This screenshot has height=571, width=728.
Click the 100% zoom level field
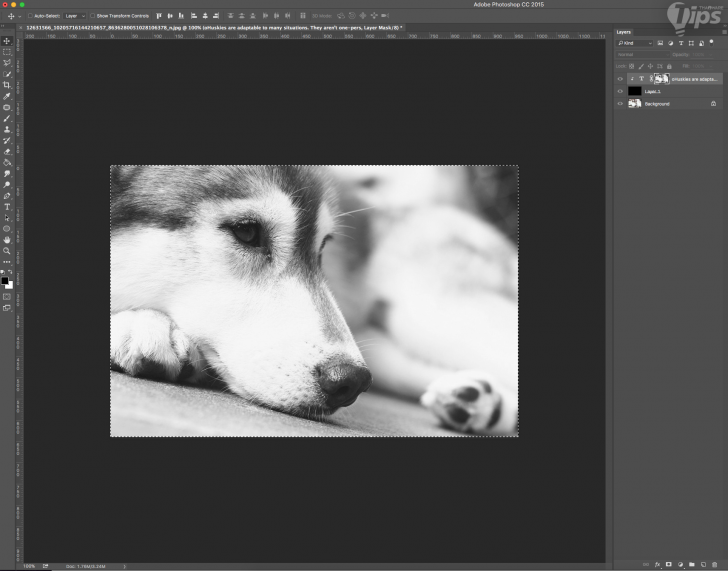(29, 566)
